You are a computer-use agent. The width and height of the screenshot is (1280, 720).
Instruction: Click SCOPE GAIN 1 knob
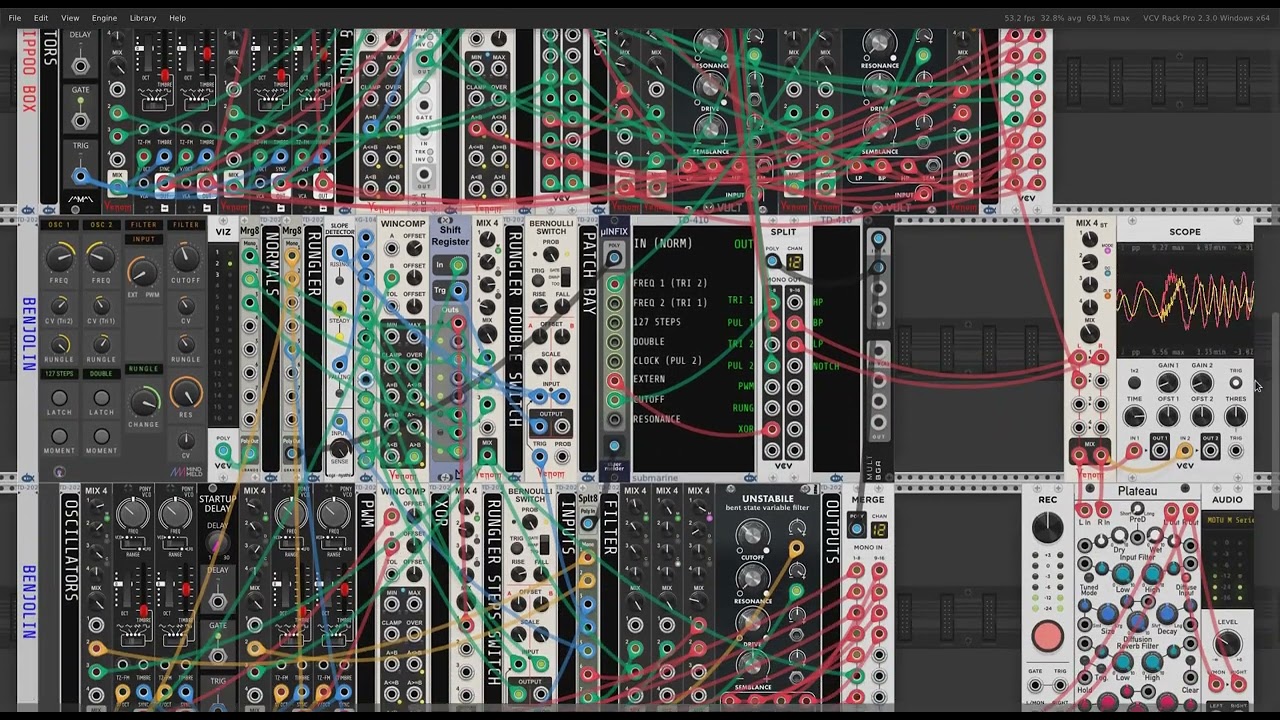coord(1168,383)
